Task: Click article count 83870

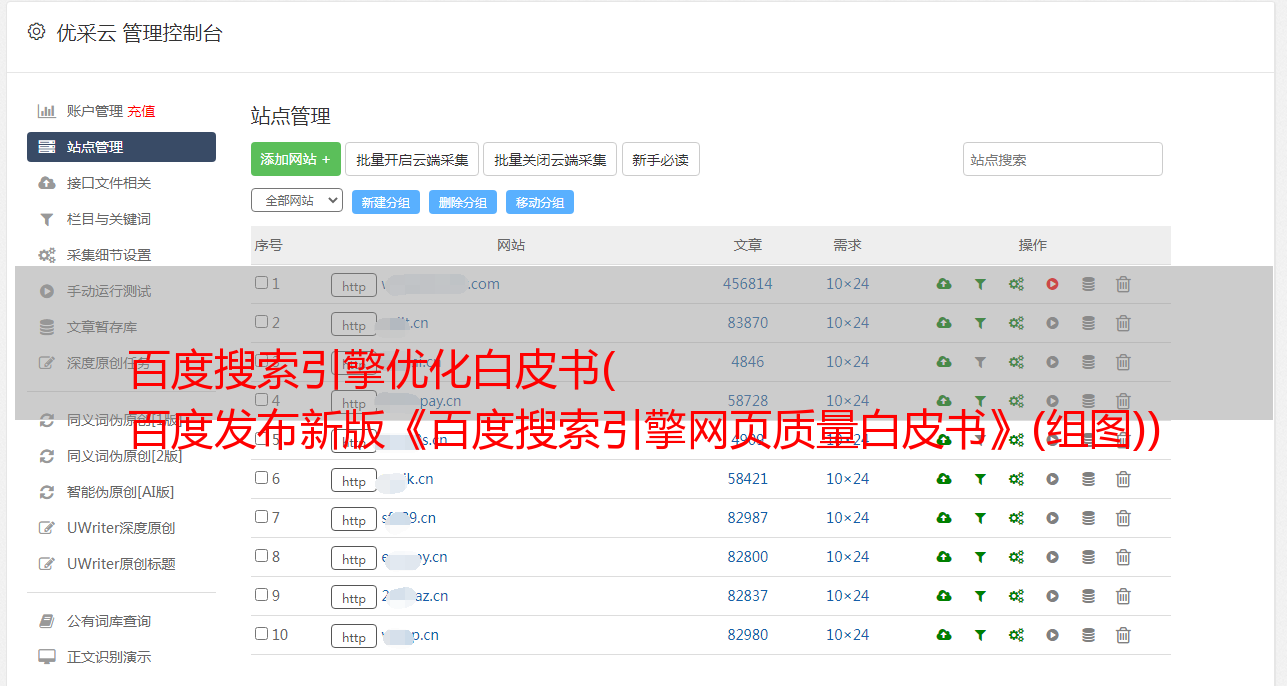Action: tap(748, 323)
